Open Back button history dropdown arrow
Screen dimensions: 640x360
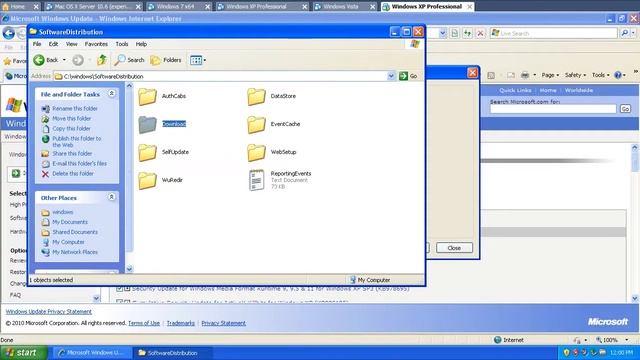(64, 60)
